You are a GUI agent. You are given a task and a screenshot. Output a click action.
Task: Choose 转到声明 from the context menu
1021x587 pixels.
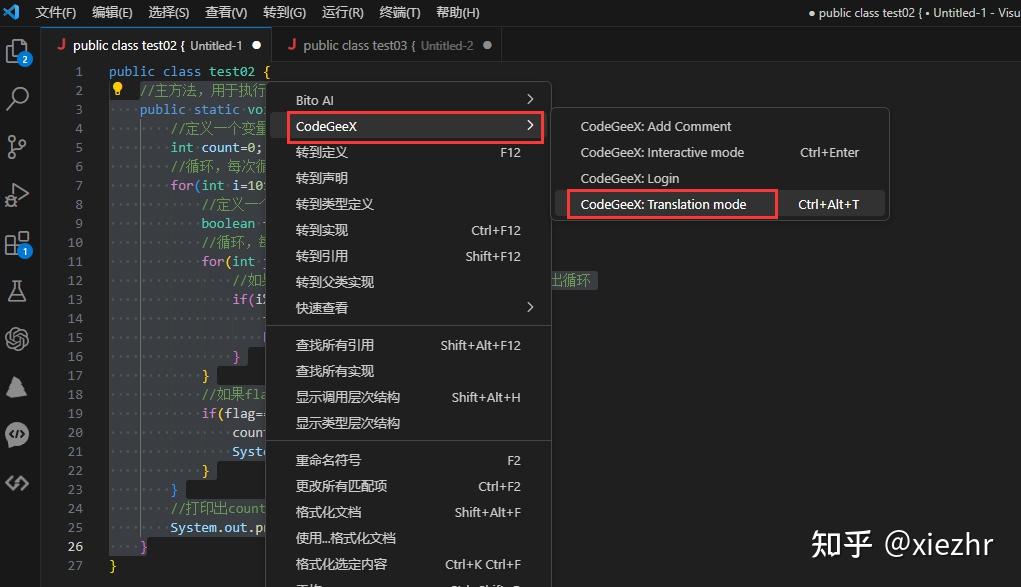409,178
